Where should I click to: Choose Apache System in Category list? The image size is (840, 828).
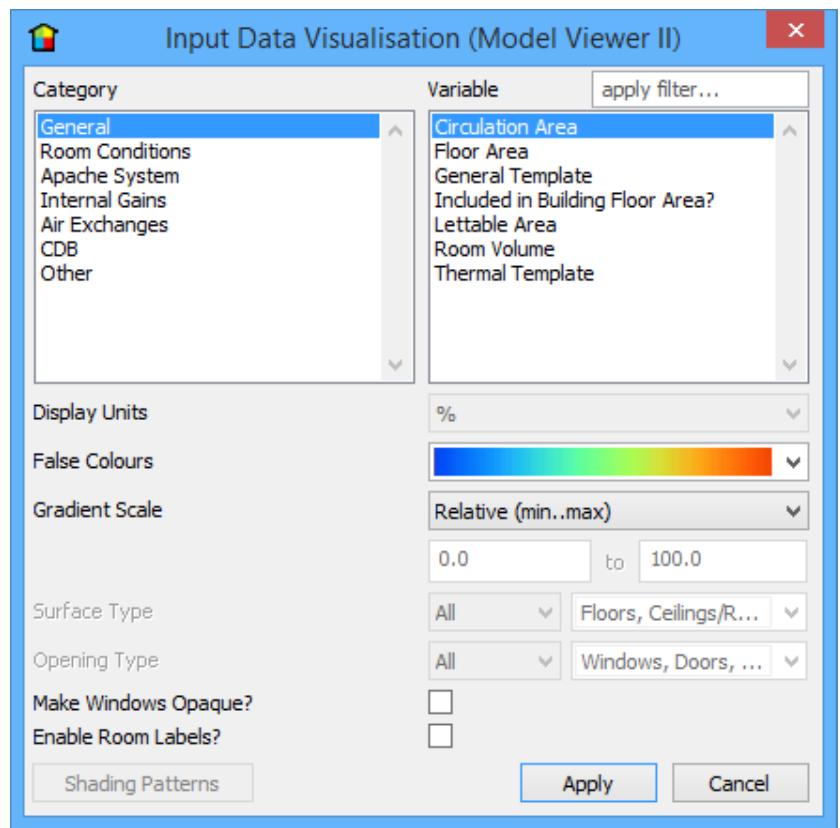(208, 176)
